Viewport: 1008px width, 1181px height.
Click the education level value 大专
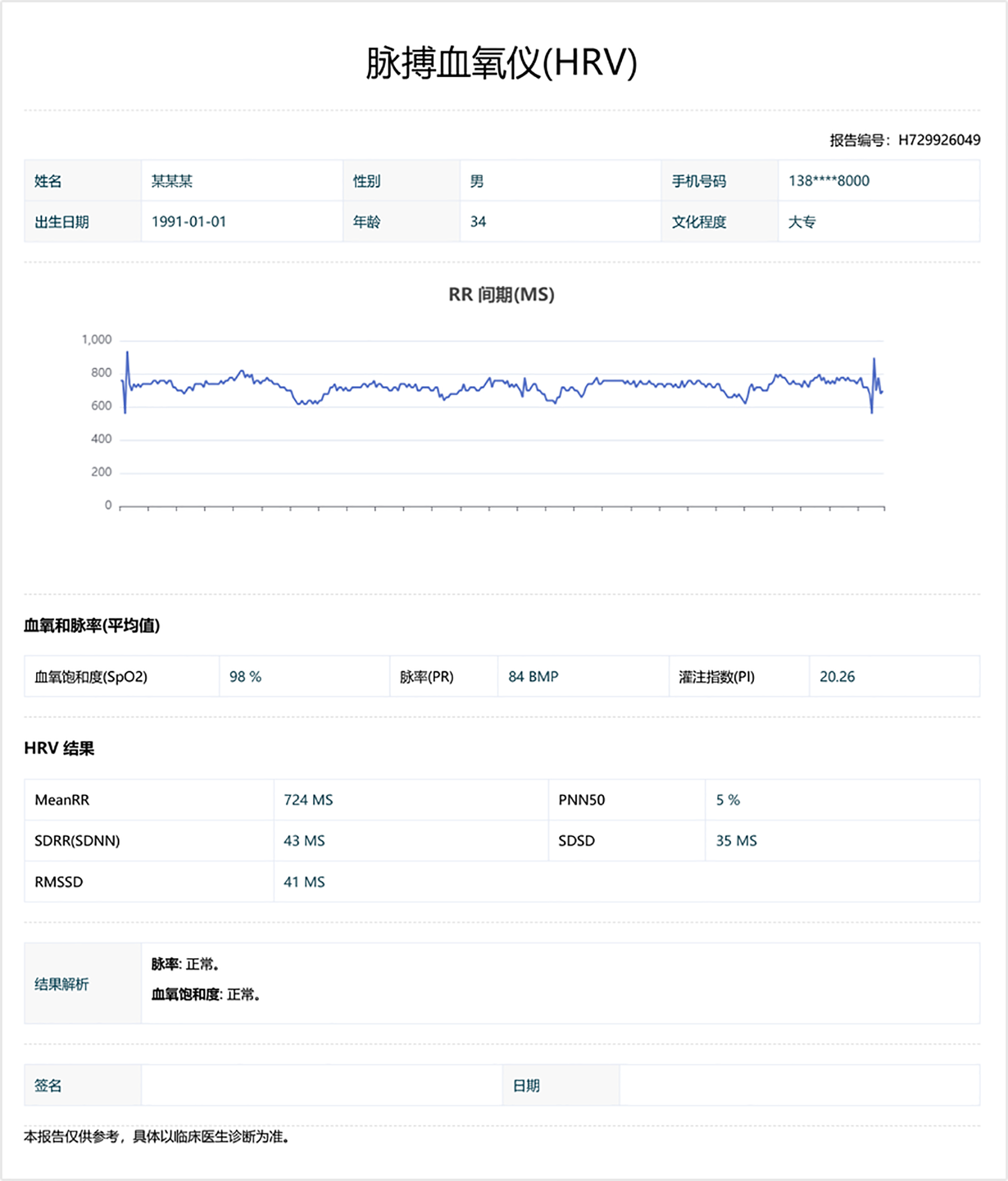802,222
